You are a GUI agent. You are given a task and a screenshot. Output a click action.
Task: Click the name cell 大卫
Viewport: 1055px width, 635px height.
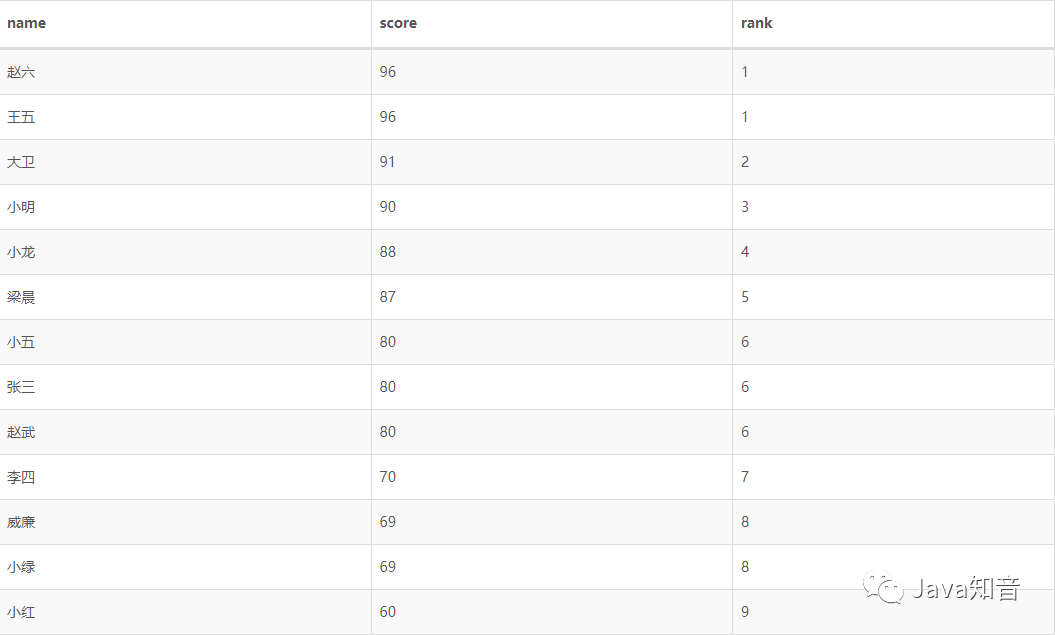21,162
